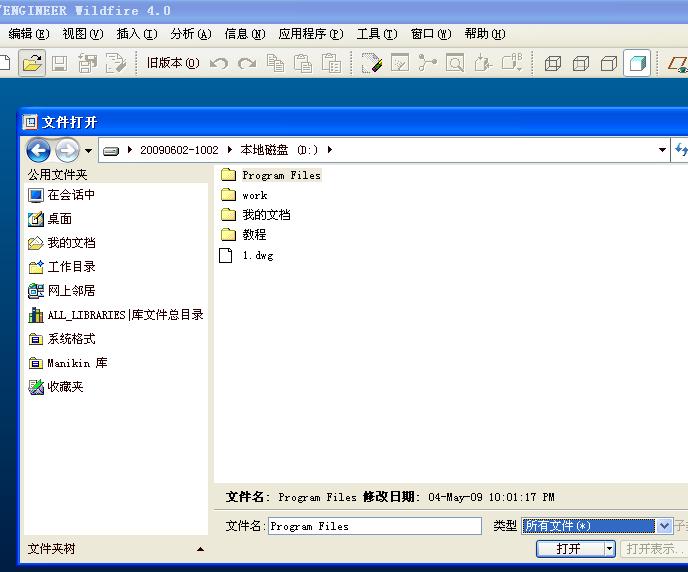The image size is (688, 572).
Task: Click the Copy toolbar icon
Action: click(275, 64)
